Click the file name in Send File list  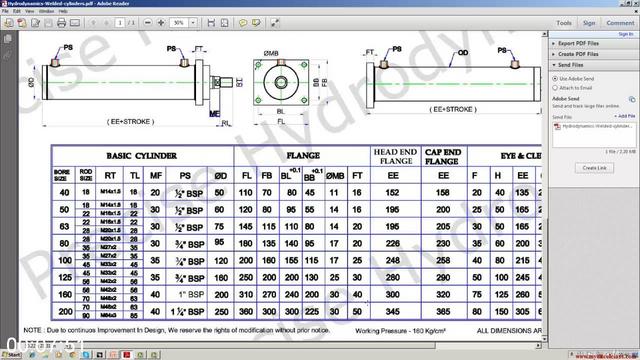597,127
